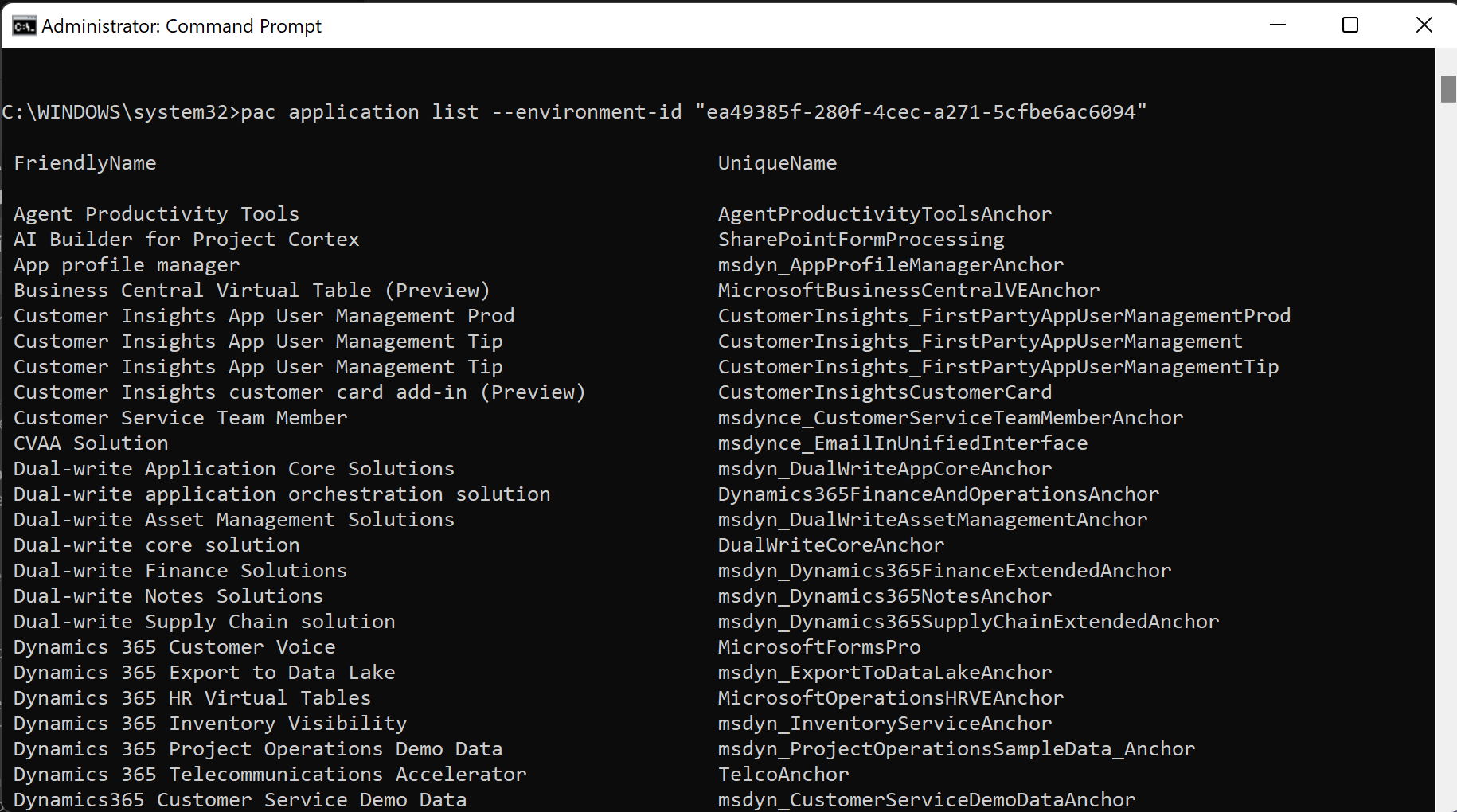Viewport: 1457px width, 812px height.
Task: Select the 'AI Builder for Project Cortex' entry
Action: (186, 240)
